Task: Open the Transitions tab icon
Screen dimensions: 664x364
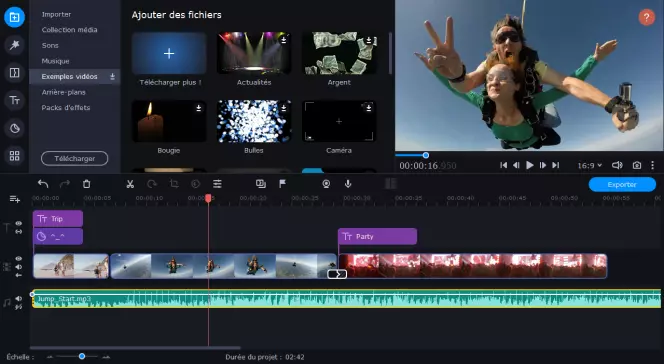Action: coord(14,73)
